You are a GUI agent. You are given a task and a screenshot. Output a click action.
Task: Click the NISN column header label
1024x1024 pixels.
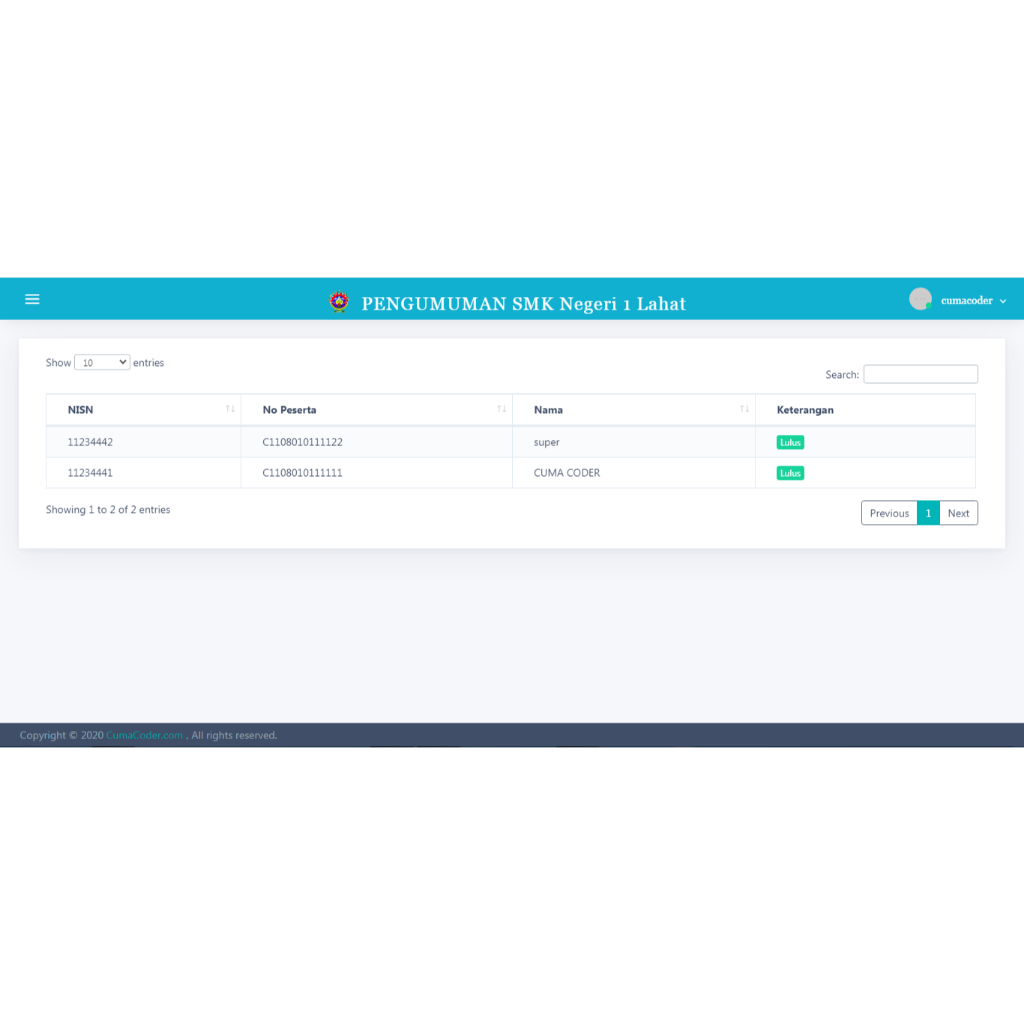coord(80,410)
